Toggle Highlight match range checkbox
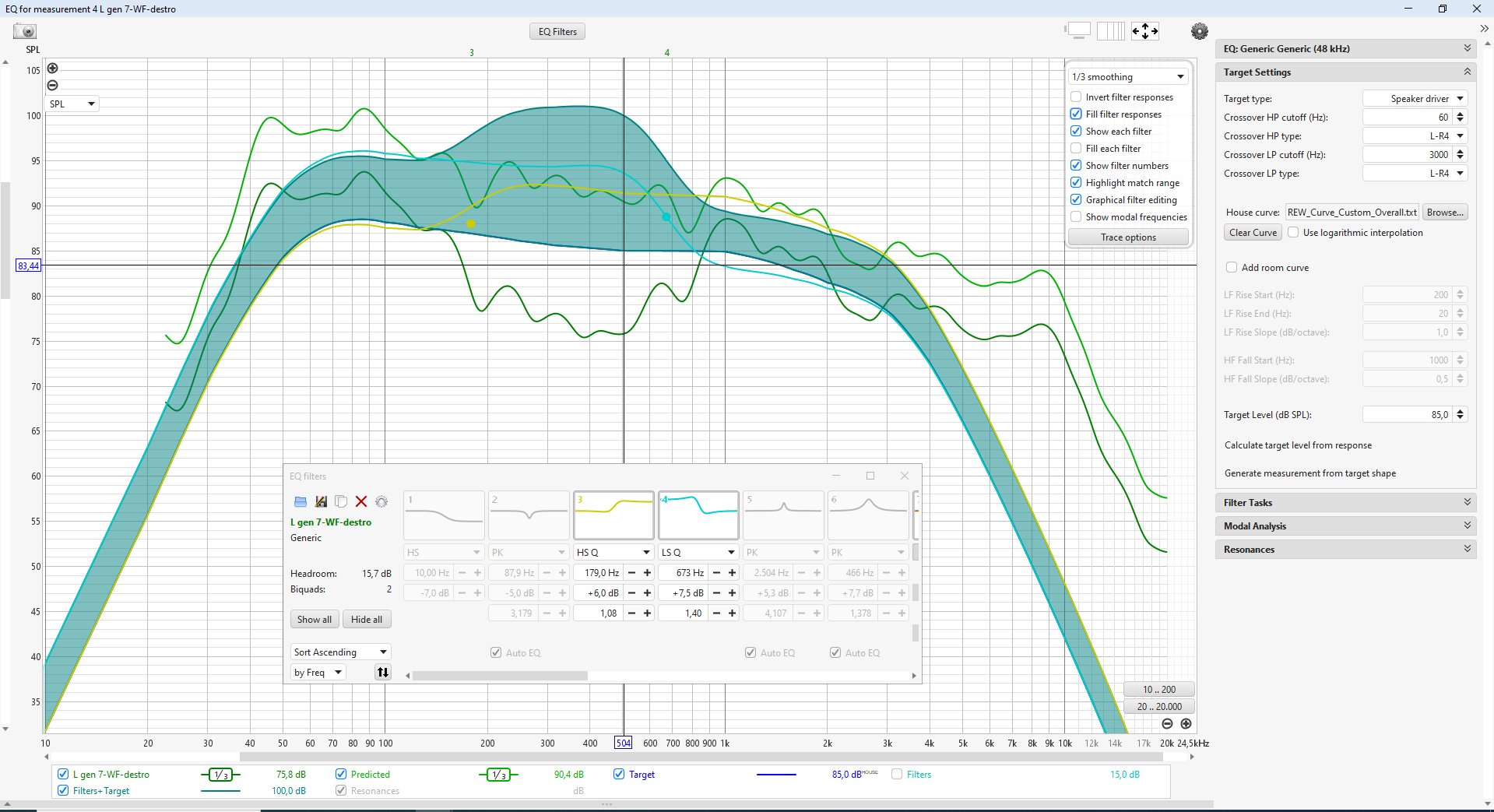 pos(1076,182)
